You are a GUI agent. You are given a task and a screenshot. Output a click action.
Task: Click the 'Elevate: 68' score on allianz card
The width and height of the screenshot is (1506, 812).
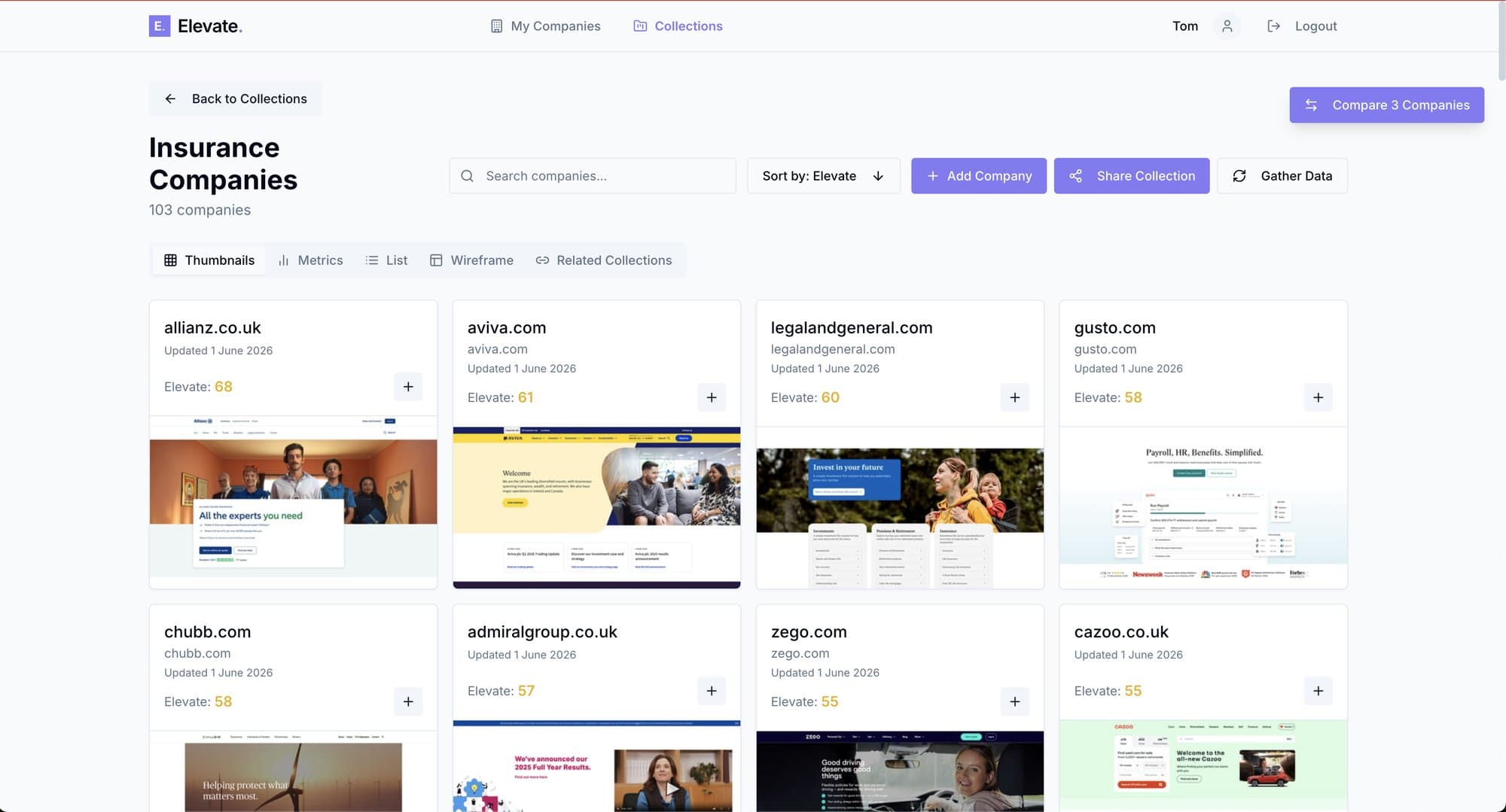(198, 387)
